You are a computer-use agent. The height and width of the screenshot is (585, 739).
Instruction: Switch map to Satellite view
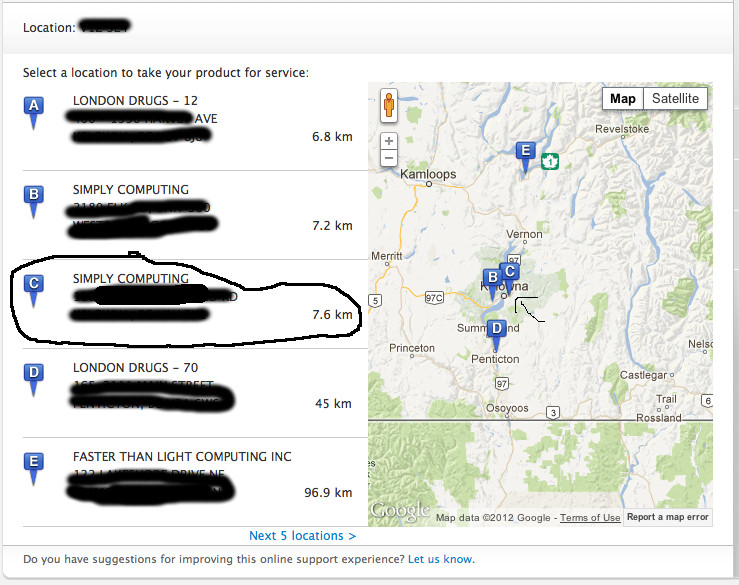coord(675,99)
